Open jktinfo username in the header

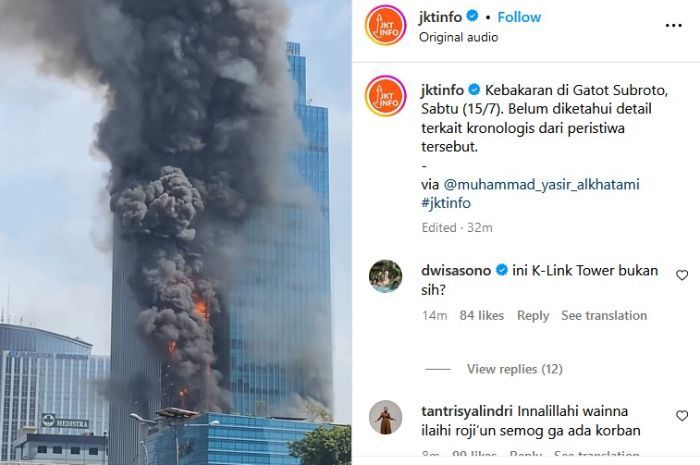point(440,17)
